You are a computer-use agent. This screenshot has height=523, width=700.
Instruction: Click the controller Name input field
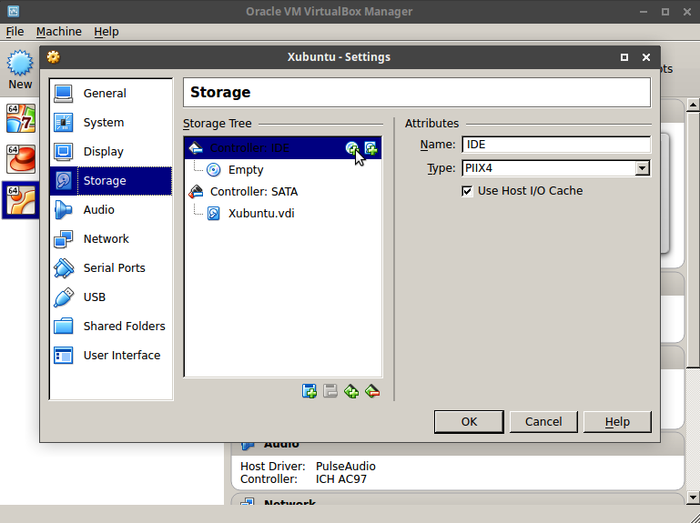[556, 145]
